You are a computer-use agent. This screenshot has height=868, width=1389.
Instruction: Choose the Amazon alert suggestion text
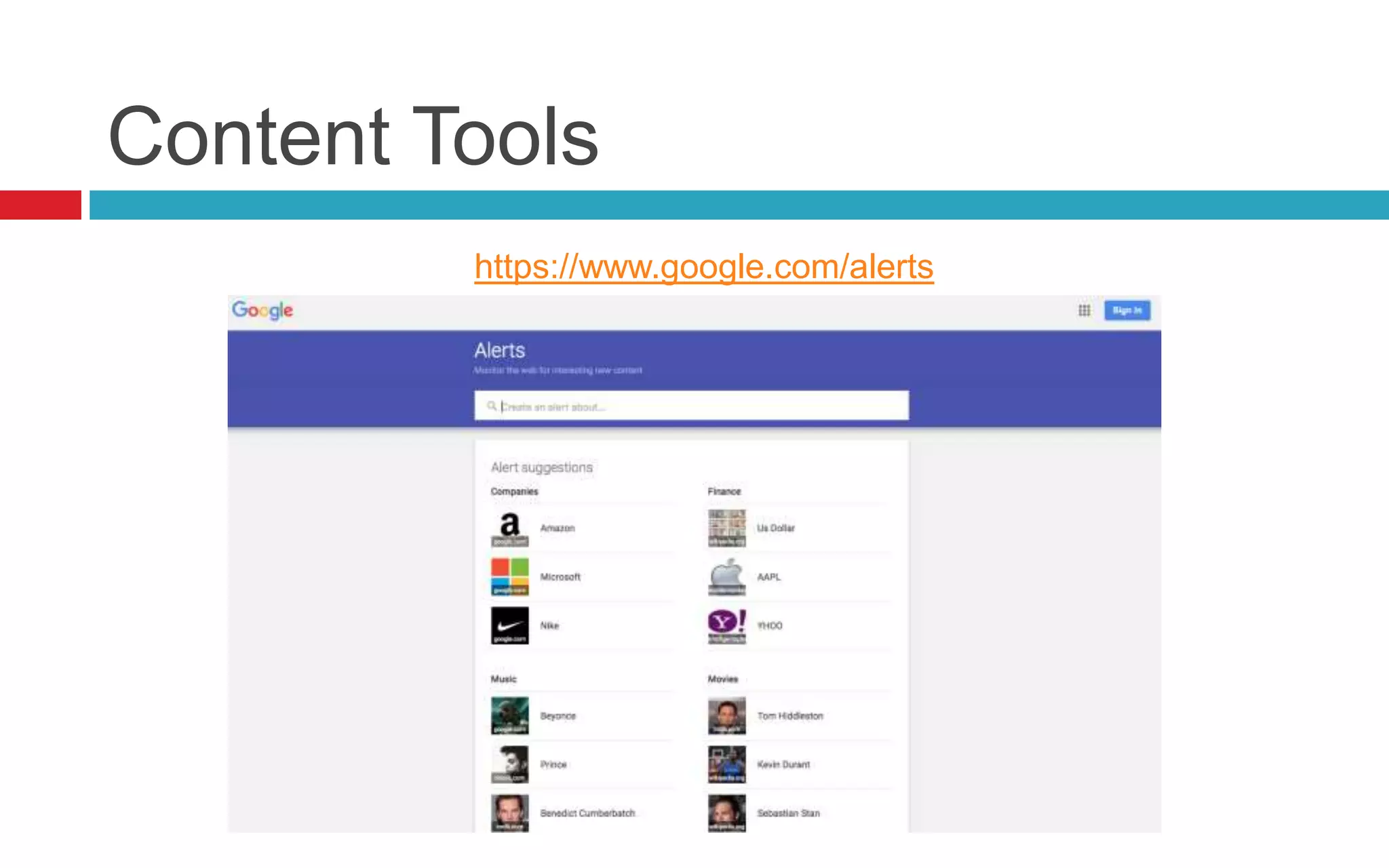pos(557,528)
